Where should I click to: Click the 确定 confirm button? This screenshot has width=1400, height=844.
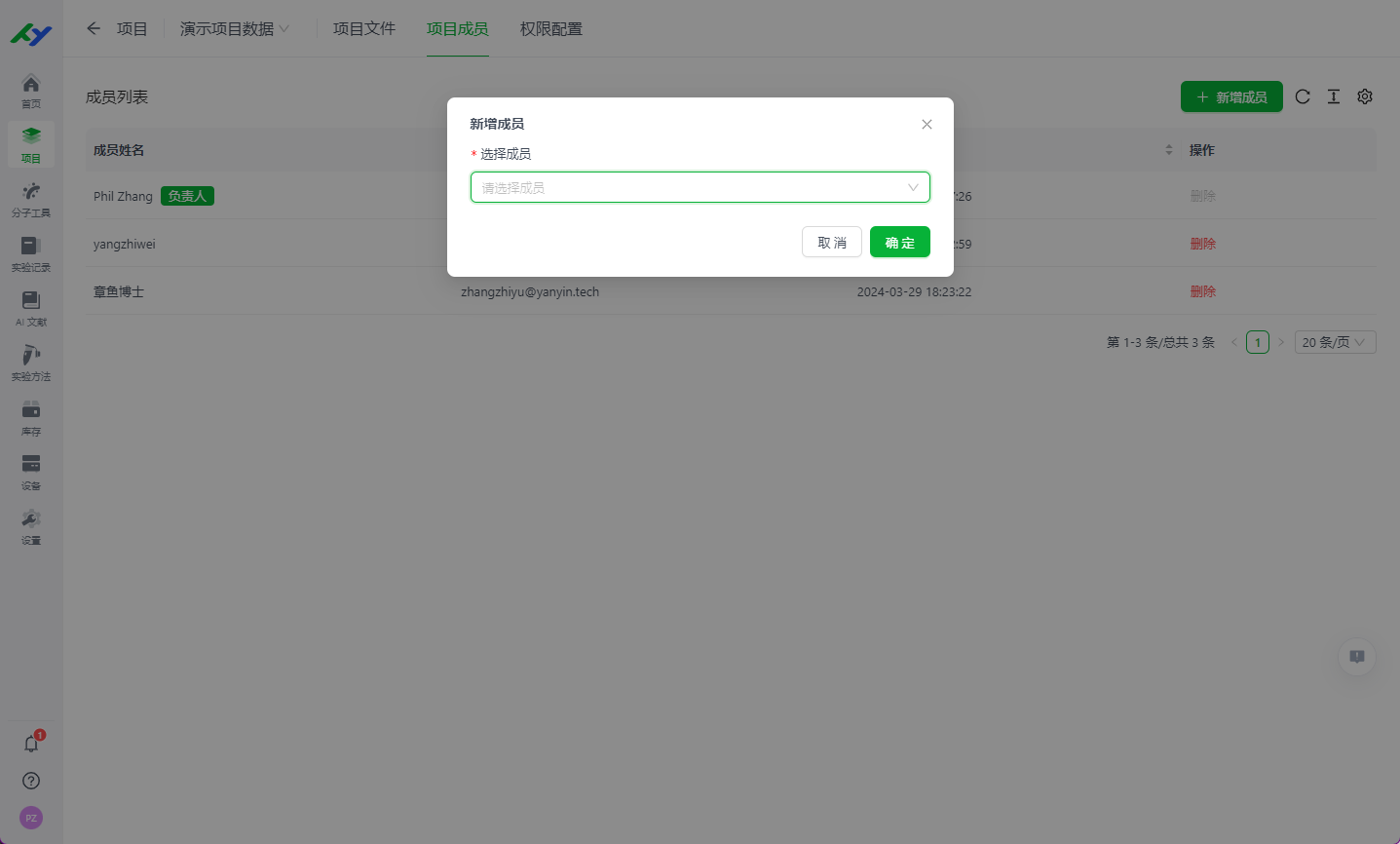(x=899, y=243)
